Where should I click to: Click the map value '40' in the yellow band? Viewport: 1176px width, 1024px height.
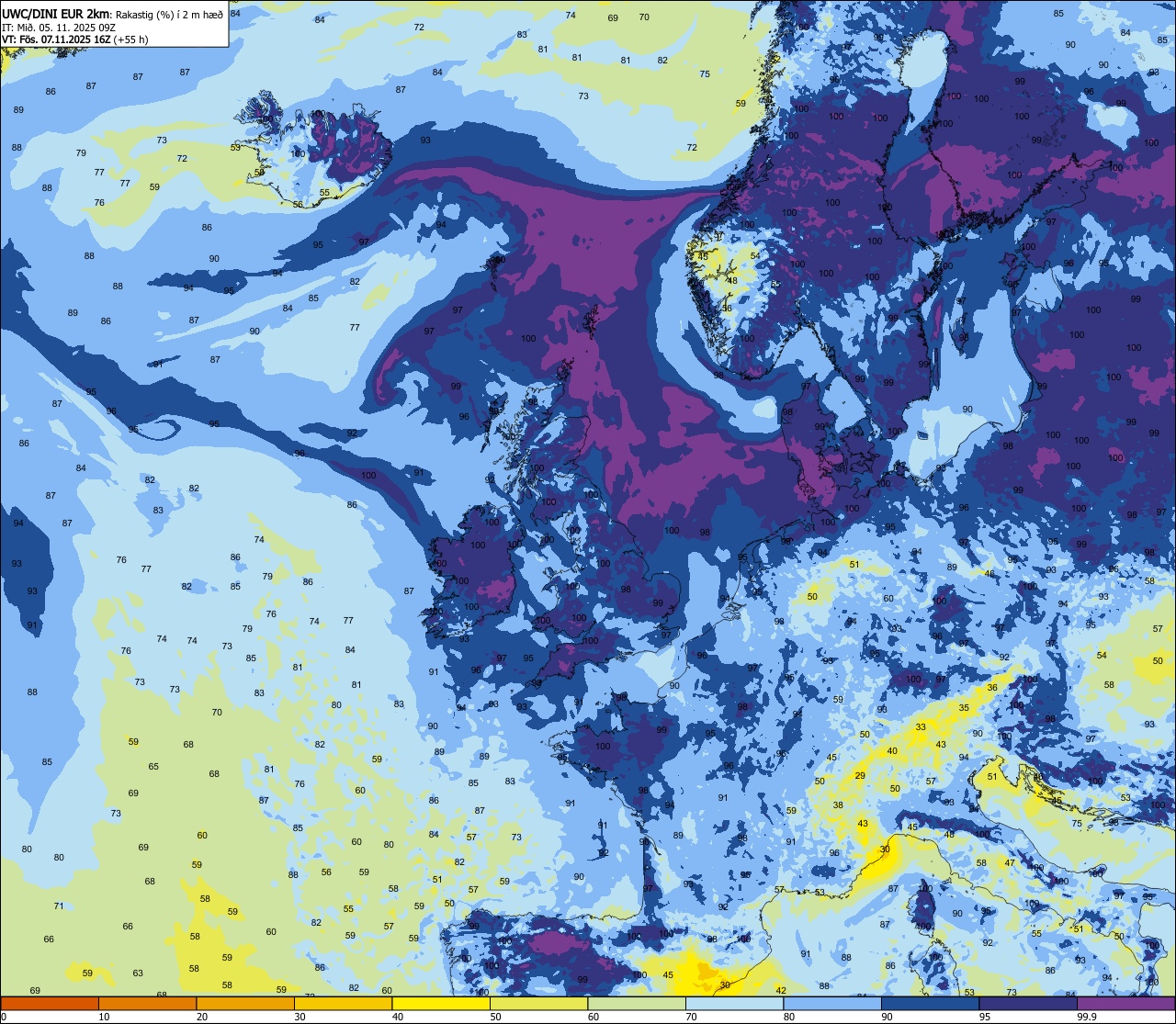[892, 751]
